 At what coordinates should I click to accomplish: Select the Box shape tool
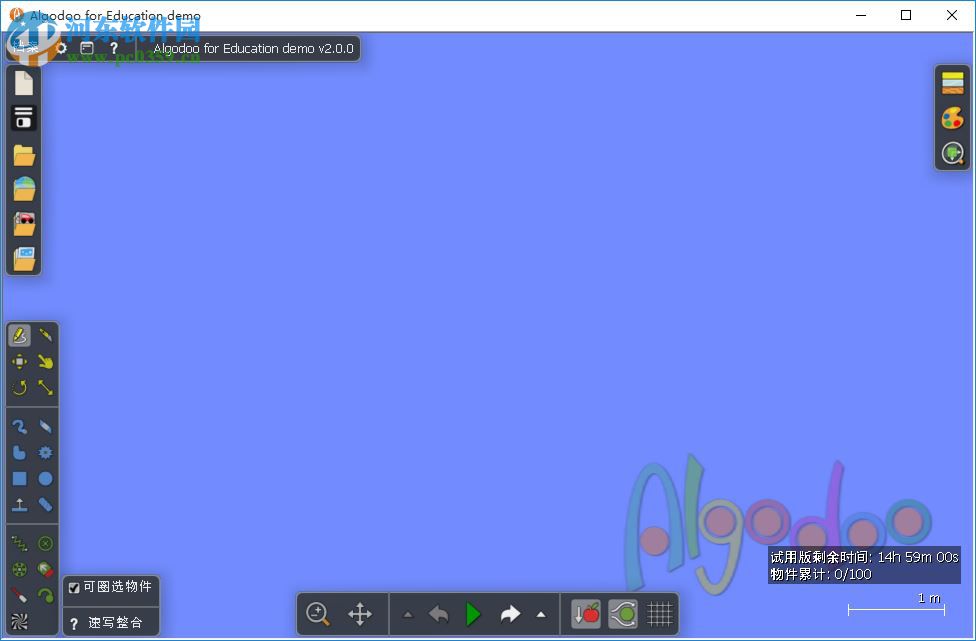pos(20,478)
